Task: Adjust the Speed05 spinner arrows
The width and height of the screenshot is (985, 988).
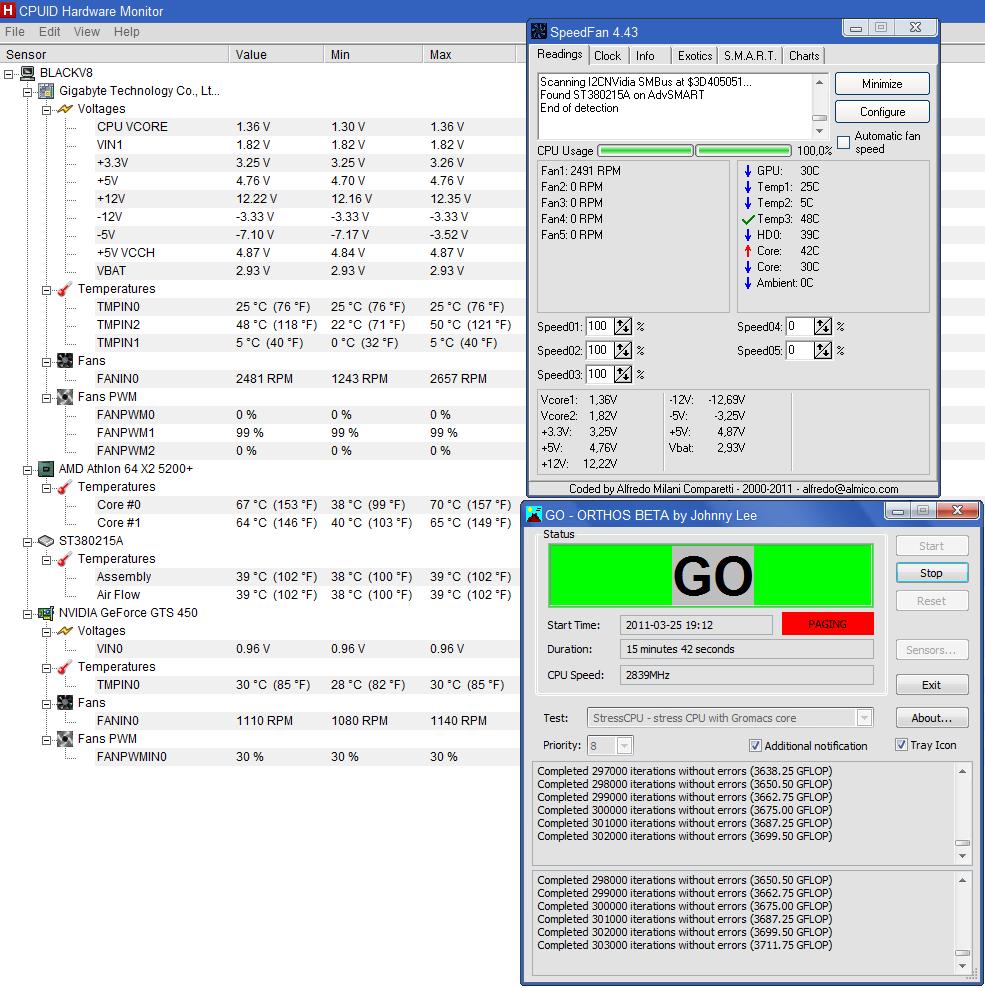Action: [822, 350]
